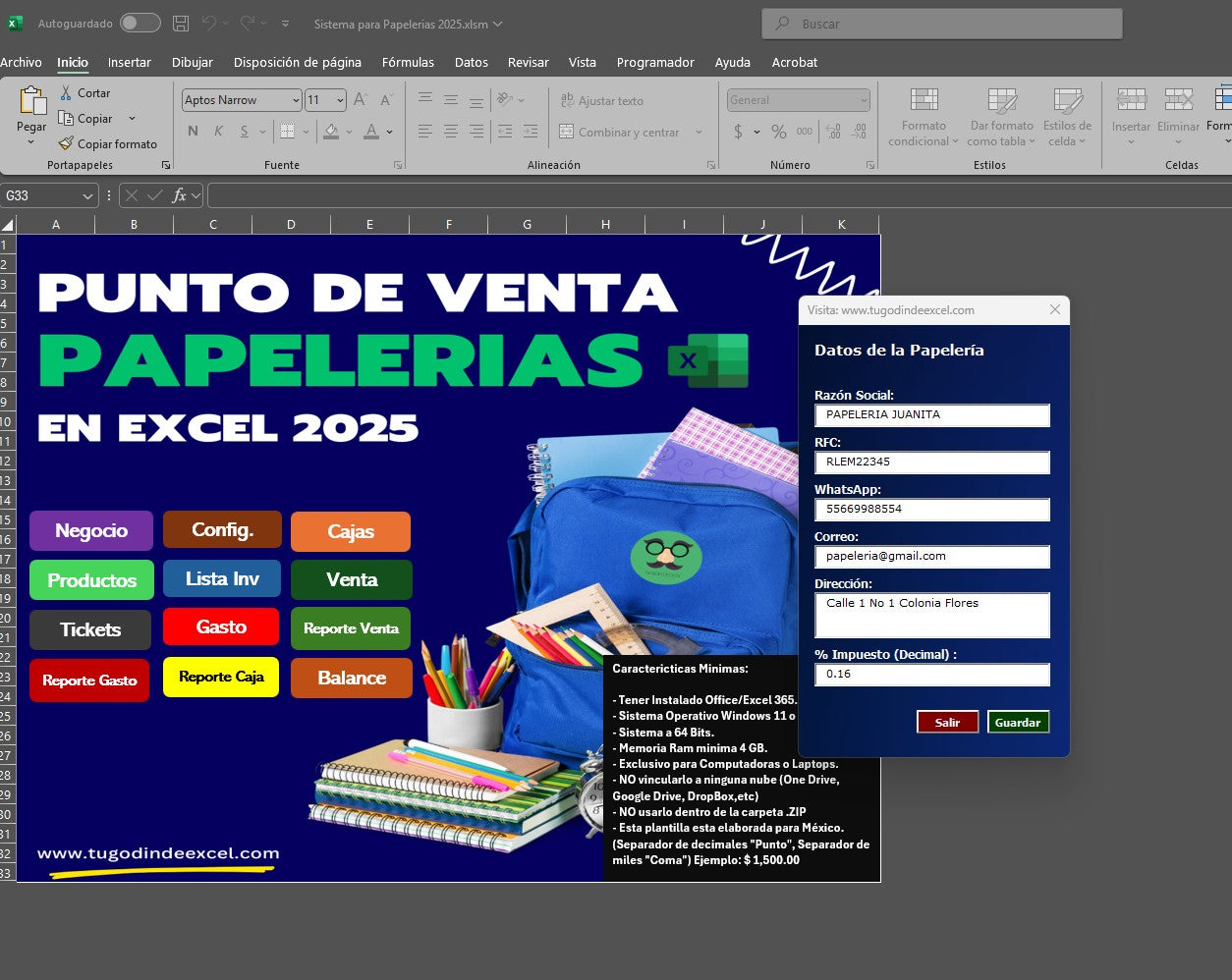This screenshot has width=1232, height=980.
Task: Click the fill color bucket icon
Action: pyautogui.click(x=331, y=132)
